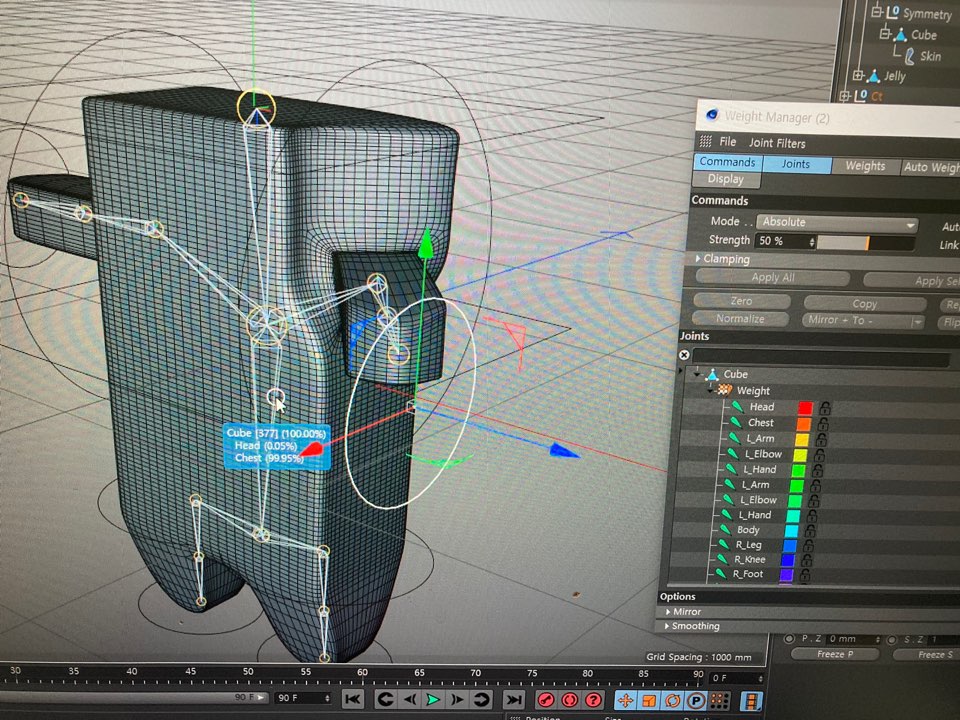Image resolution: width=960 pixels, height=720 pixels.
Task: Click the Copy button
Action: pos(864,304)
